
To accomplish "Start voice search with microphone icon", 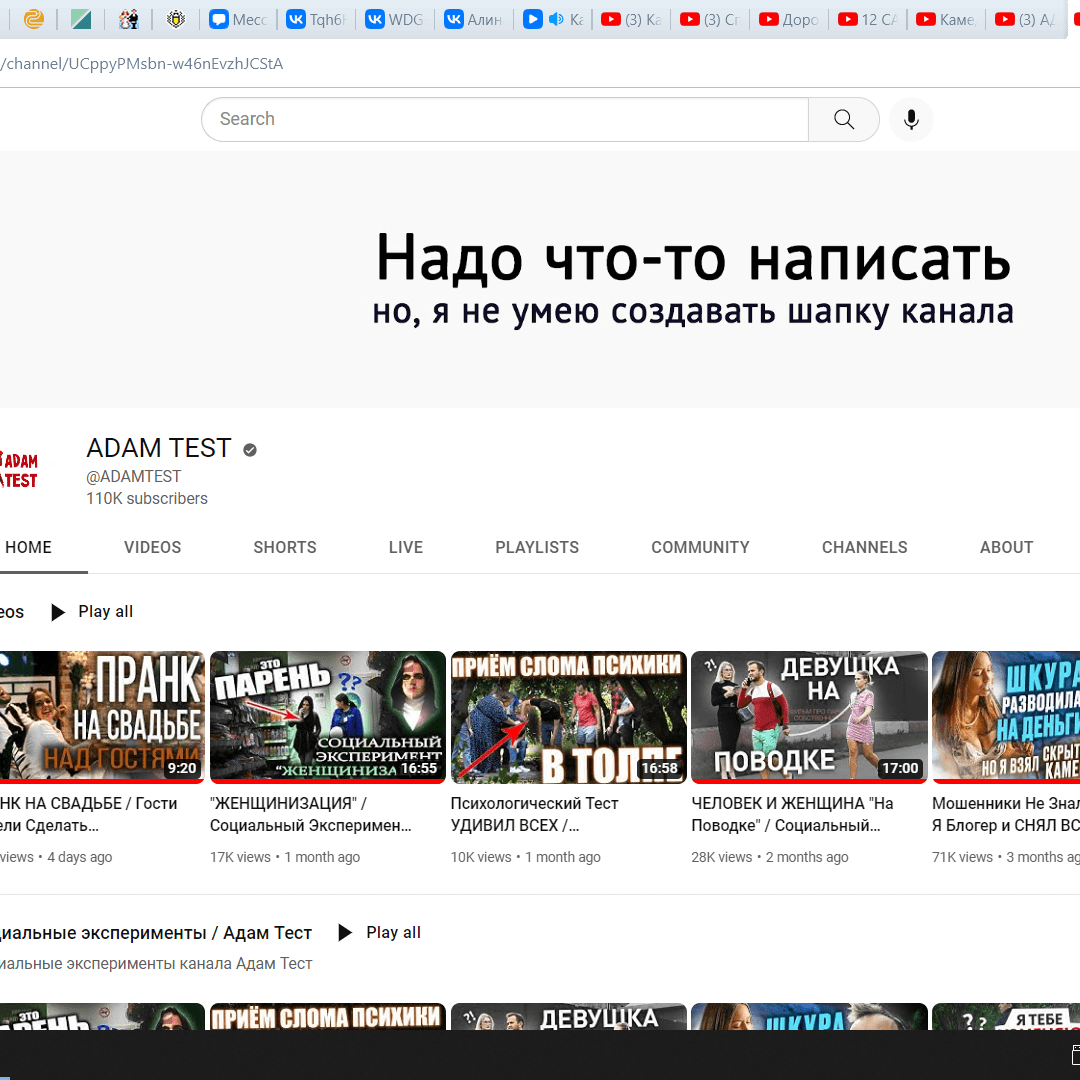I will point(911,119).
